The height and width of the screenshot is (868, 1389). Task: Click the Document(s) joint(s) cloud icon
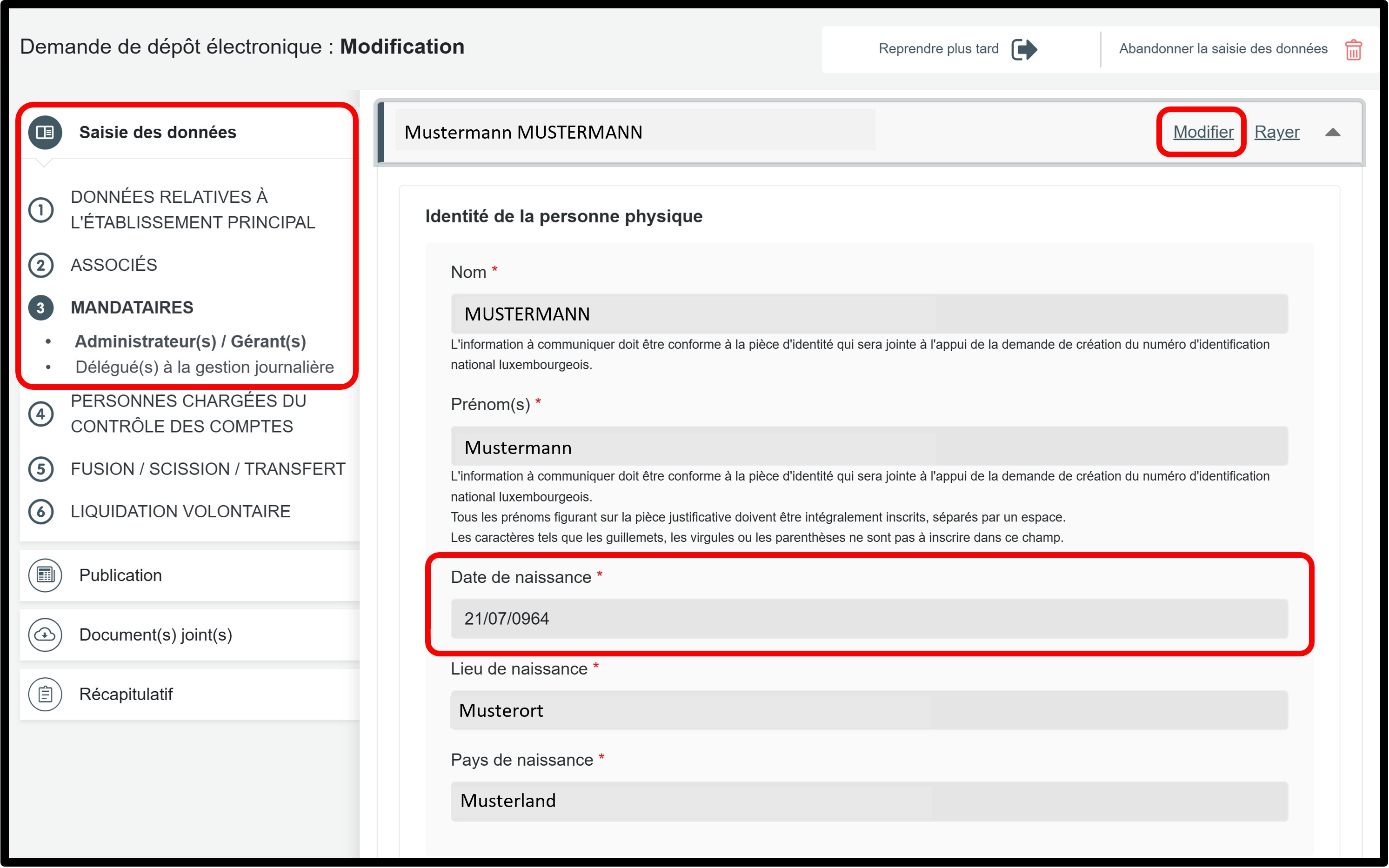coord(45,634)
